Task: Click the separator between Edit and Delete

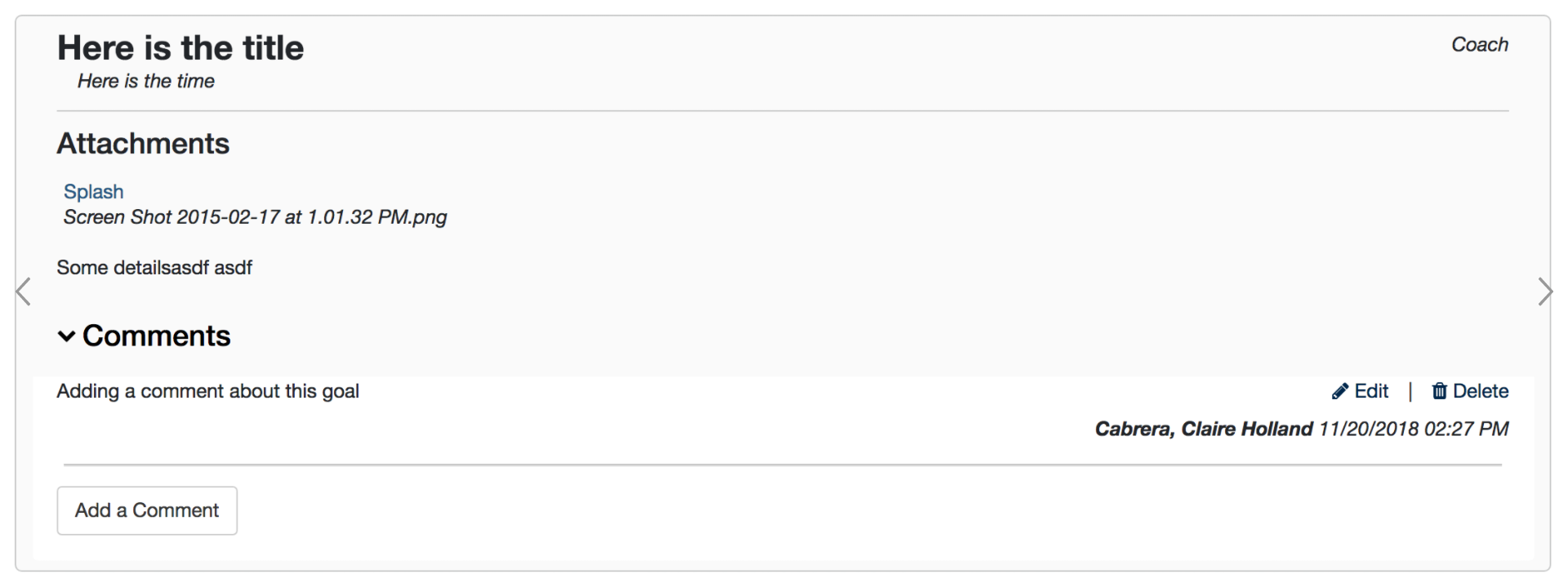Action: [1410, 392]
